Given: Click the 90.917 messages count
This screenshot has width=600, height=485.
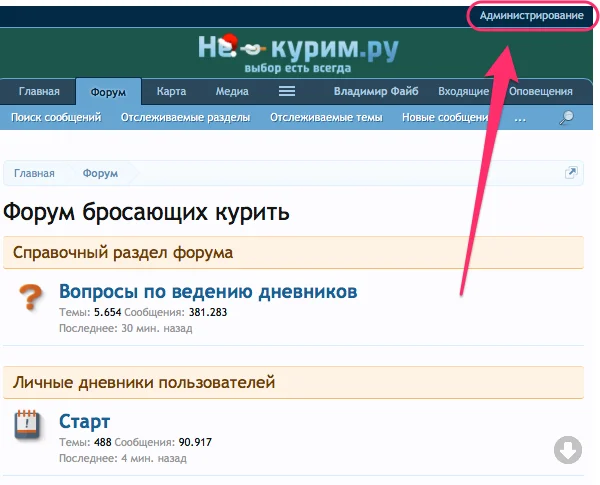Looking at the screenshot, I should (x=195, y=443).
